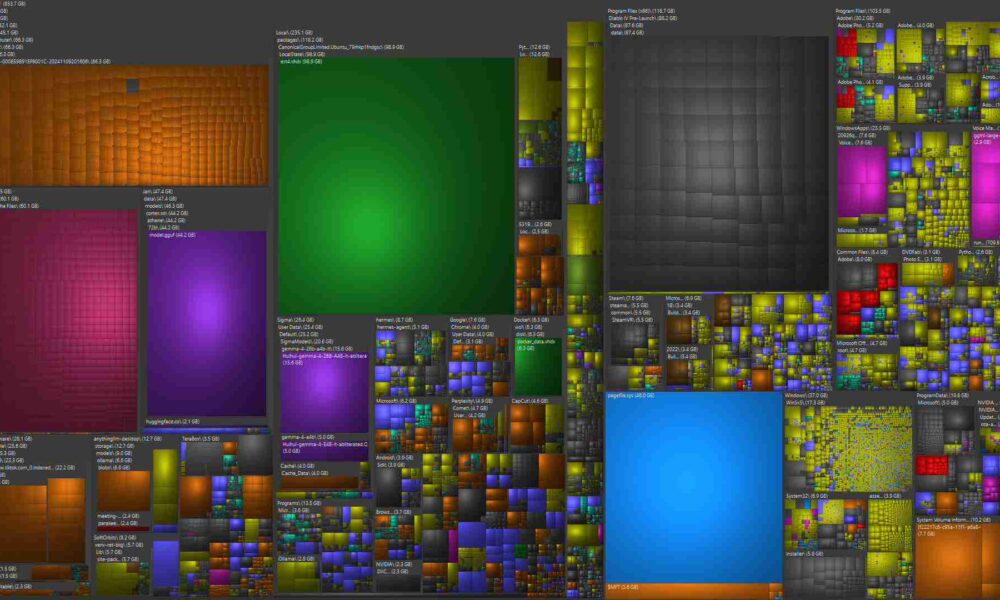Select the blue pagefile.sys (48.0 GB) block
This screenshot has height=600, width=1000.
coord(694,488)
